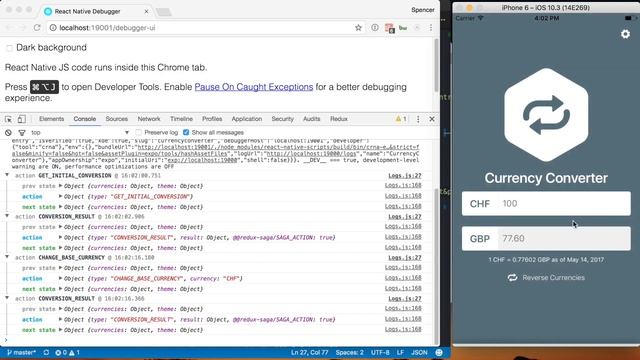Open Logs.js:27 link beside CHANGE_BASE_CURRENCY
This screenshot has width=640, height=360.
[x=404, y=258]
